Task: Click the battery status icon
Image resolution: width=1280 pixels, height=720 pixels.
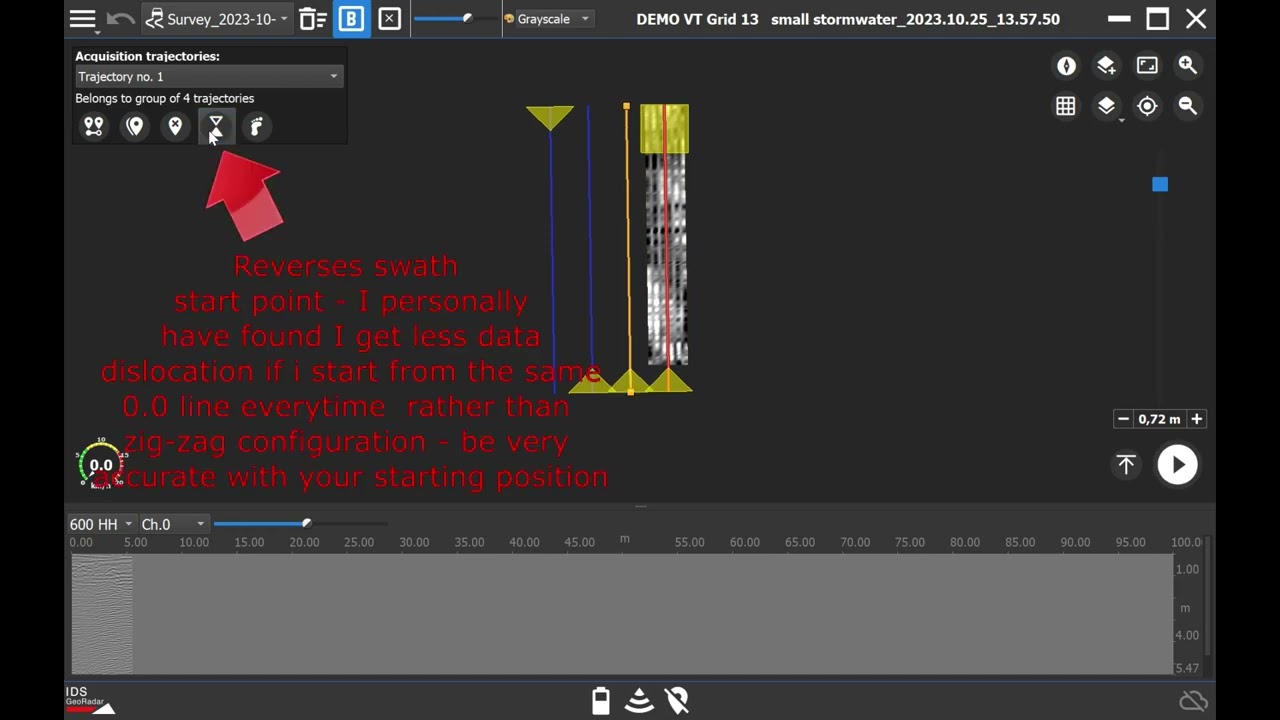Action: pyautogui.click(x=600, y=701)
